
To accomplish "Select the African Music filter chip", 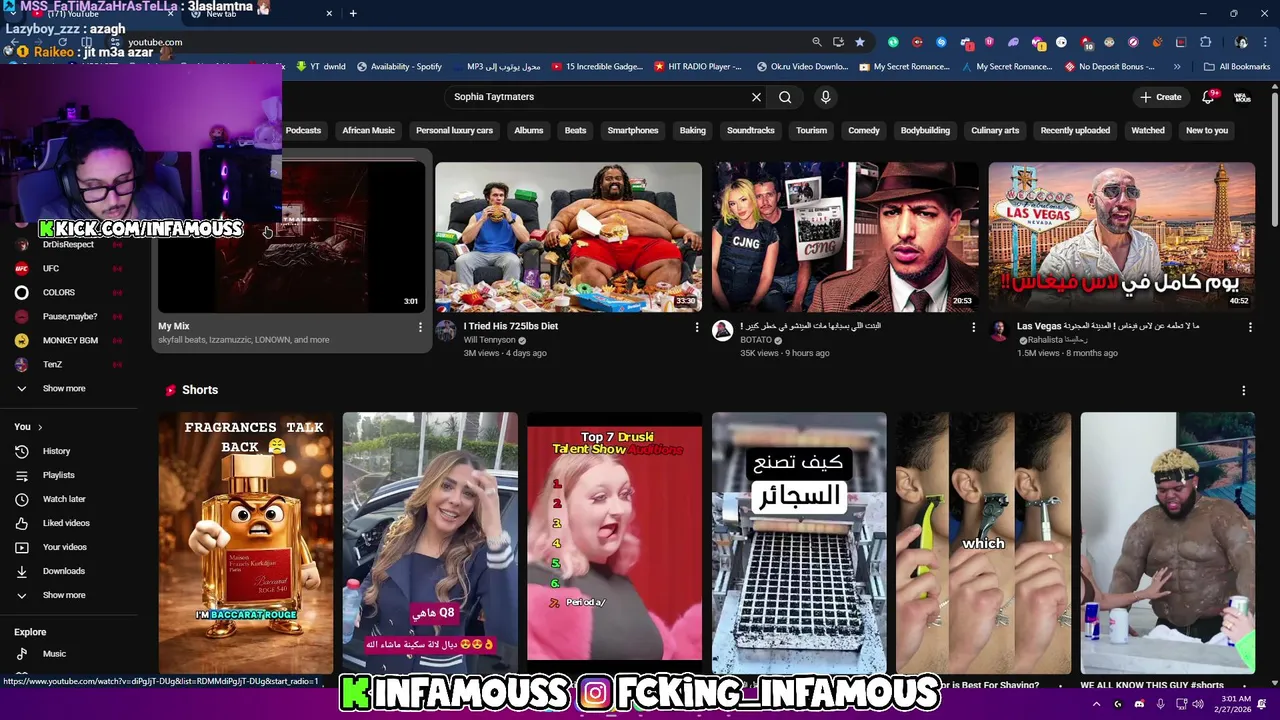I will (x=368, y=130).
